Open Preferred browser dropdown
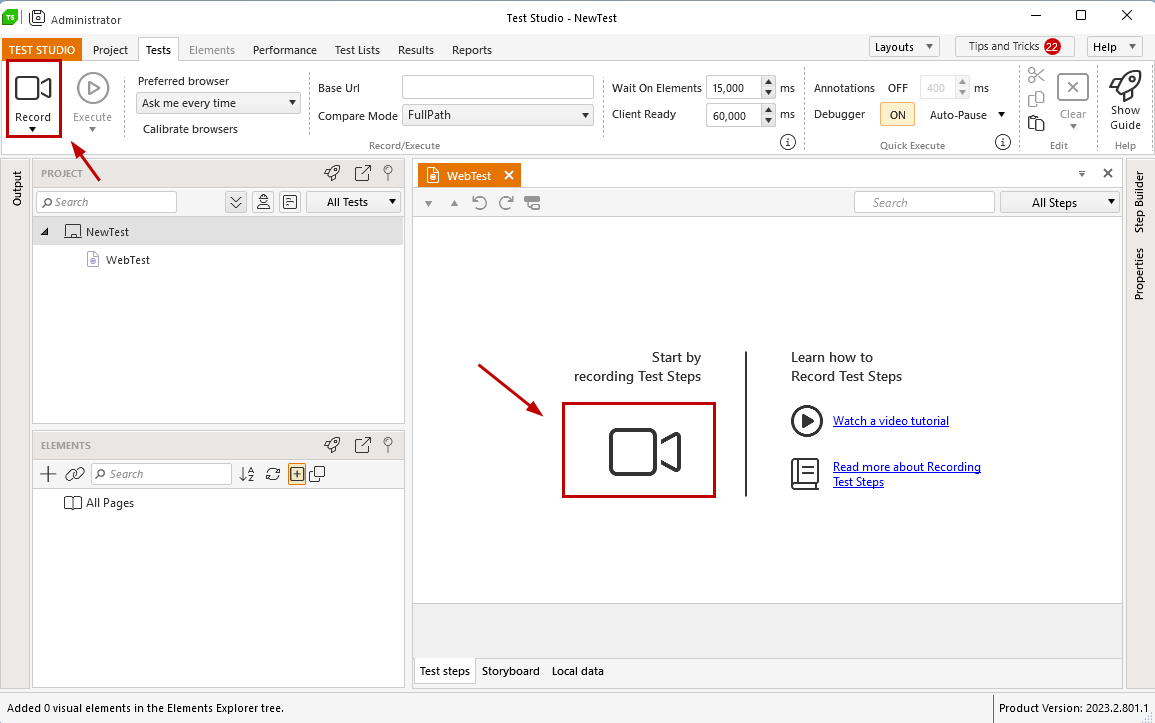This screenshot has height=723, width=1155. [x=219, y=103]
